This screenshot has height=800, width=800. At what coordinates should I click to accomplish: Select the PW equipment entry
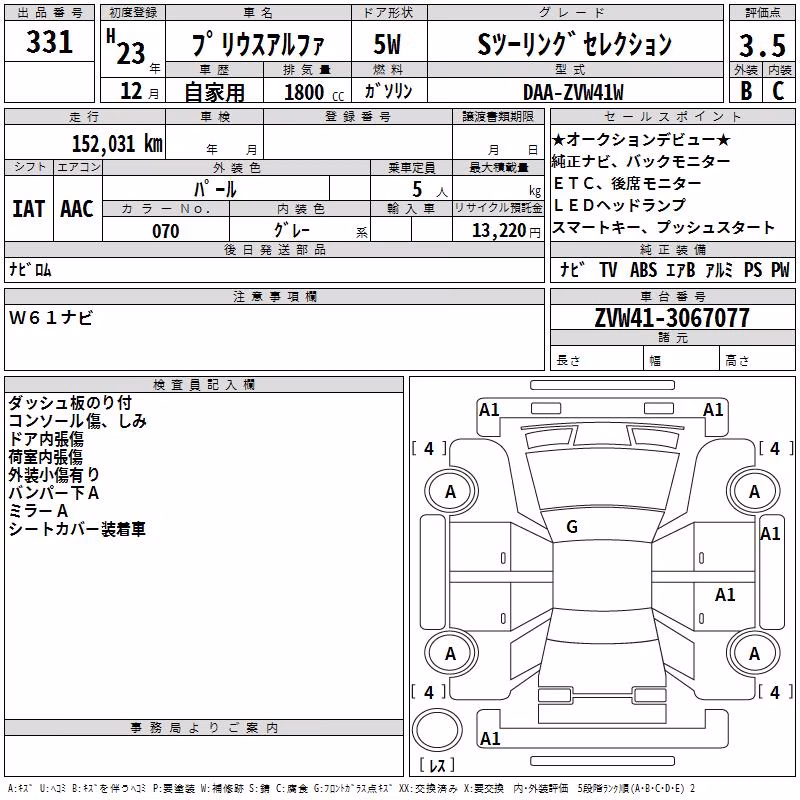[x=780, y=269]
